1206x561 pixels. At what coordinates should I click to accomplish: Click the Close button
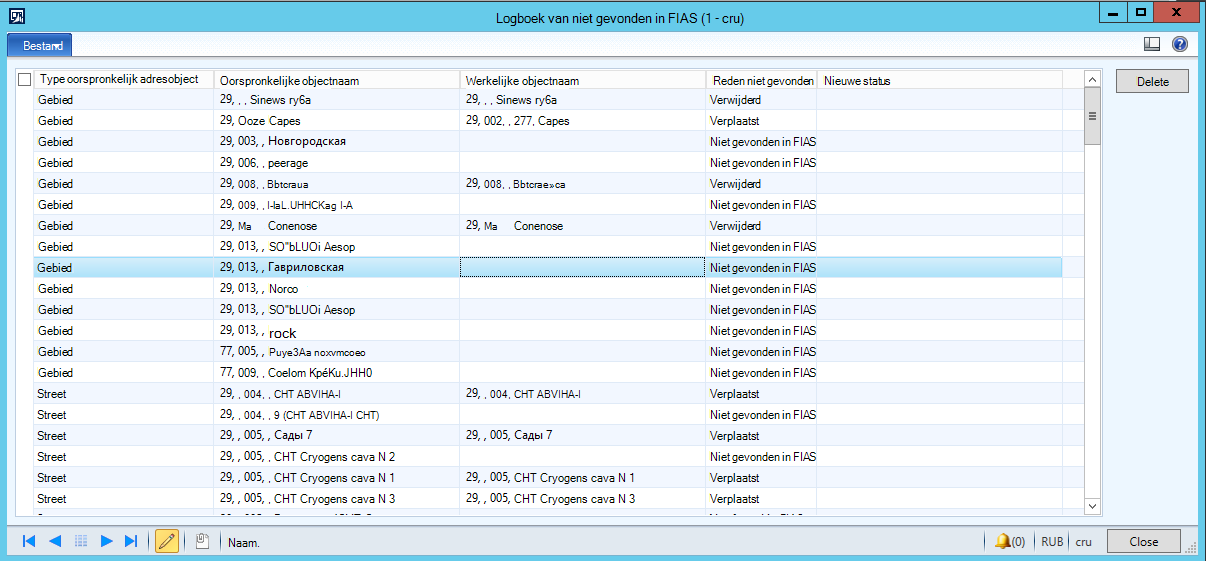tap(1144, 541)
